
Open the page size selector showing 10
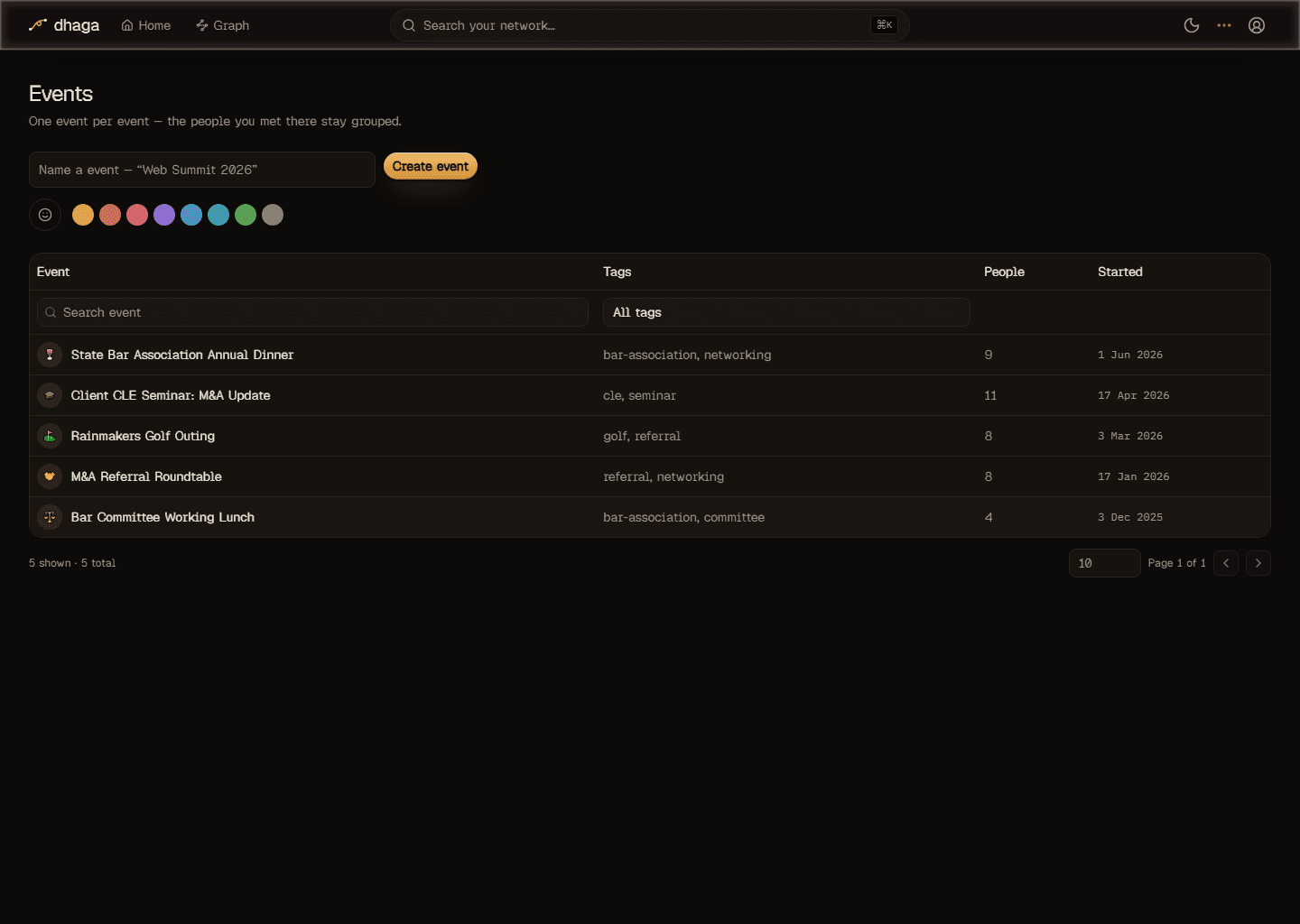1105,563
